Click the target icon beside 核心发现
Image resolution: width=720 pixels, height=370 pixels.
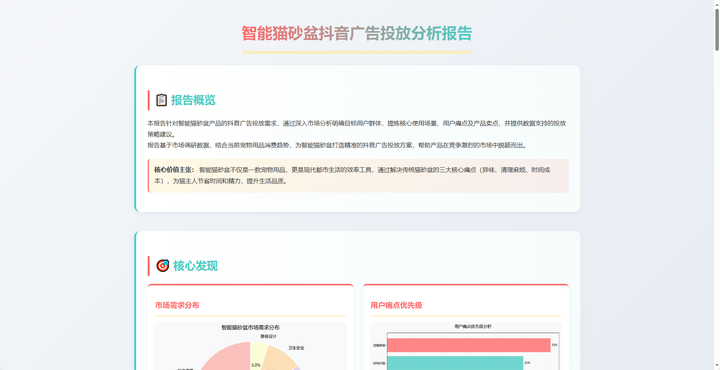pos(163,266)
